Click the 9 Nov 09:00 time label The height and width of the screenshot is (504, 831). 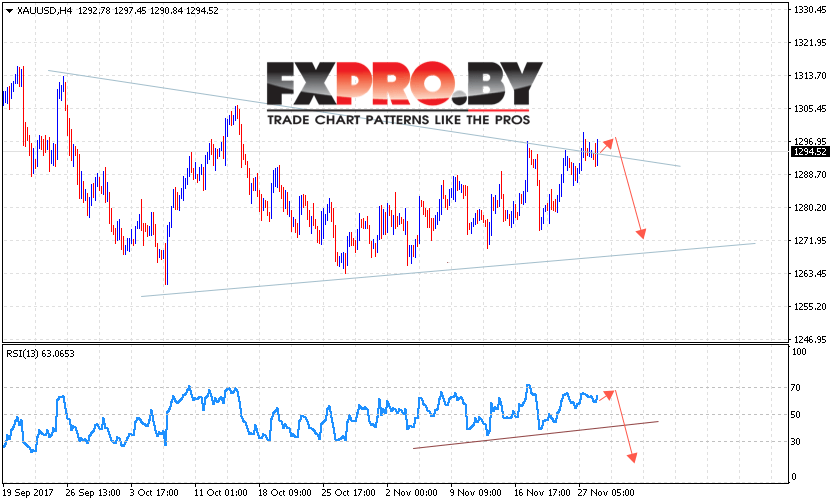click(x=475, y=493)
